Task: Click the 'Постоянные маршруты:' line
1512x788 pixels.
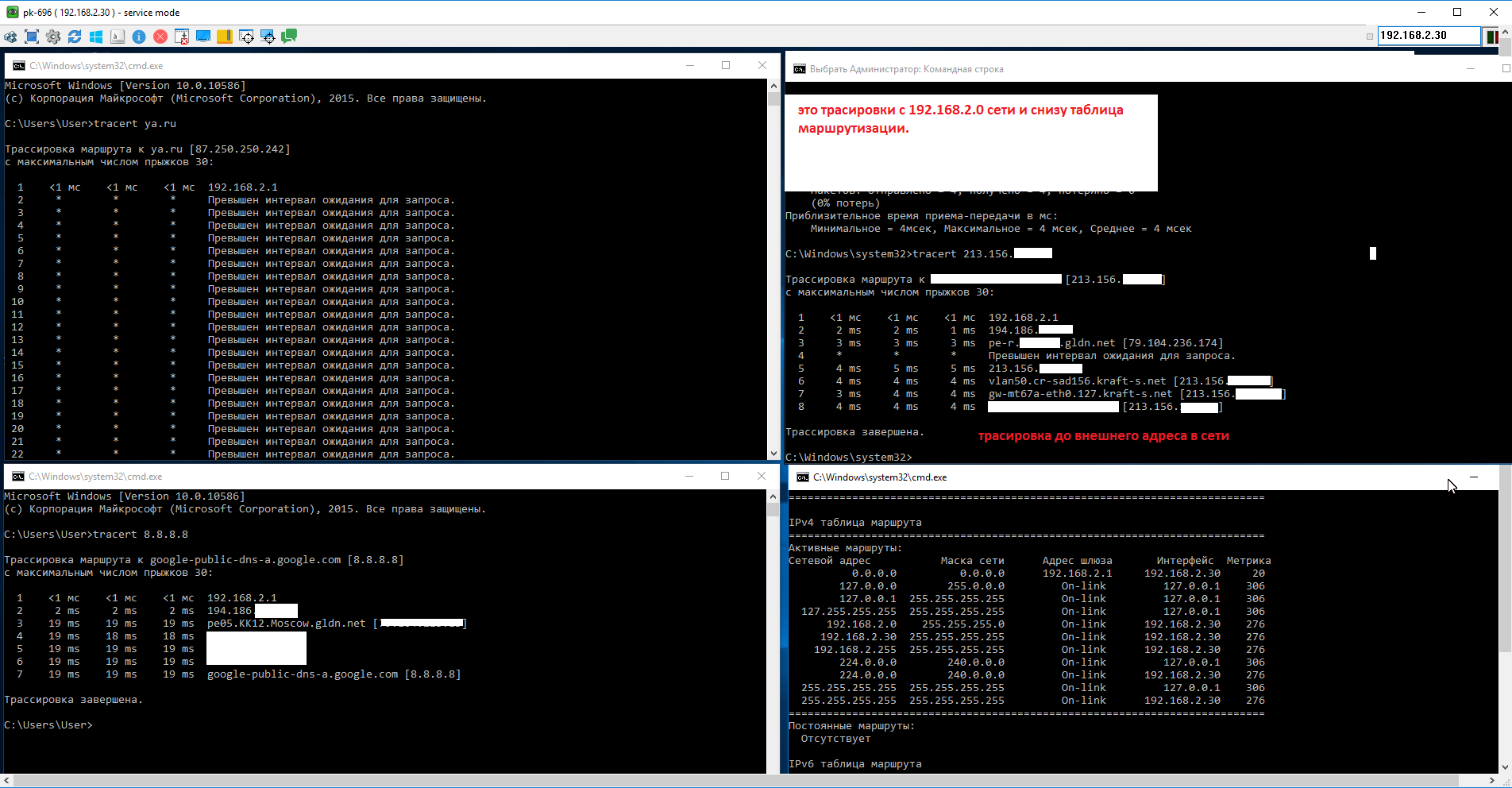Action: tap(851, 726)
